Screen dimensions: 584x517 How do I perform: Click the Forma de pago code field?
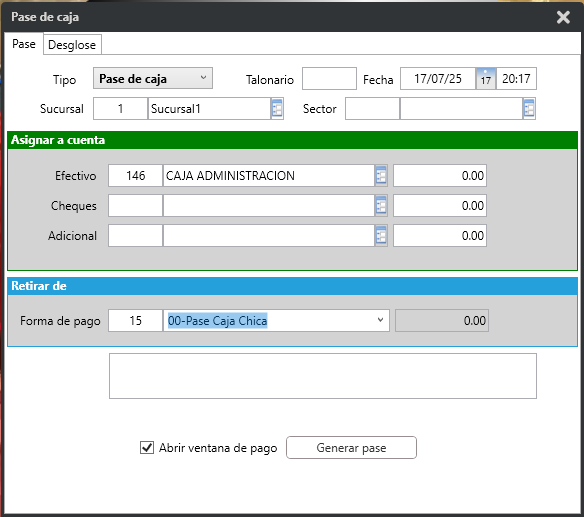136,320
